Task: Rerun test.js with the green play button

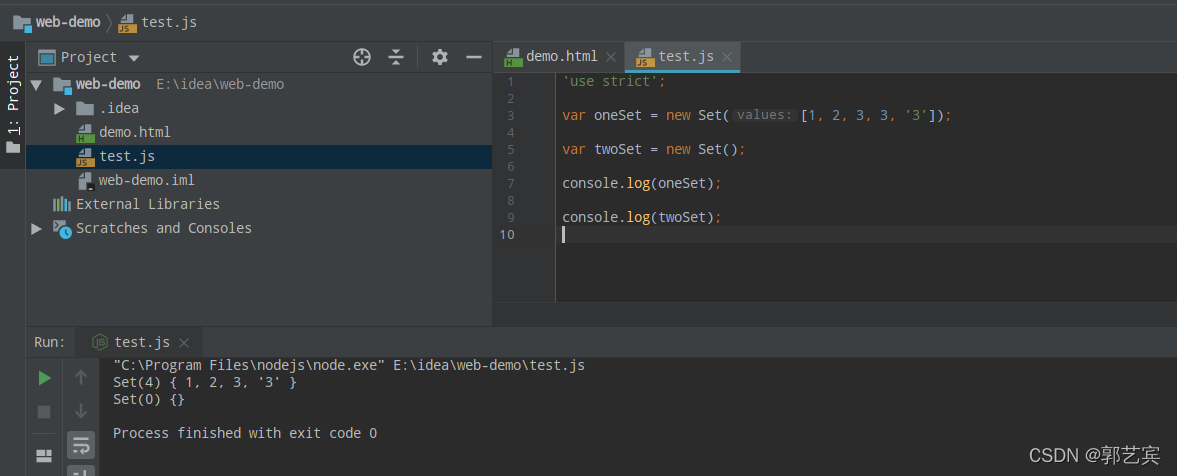Action: pos(44,378)
